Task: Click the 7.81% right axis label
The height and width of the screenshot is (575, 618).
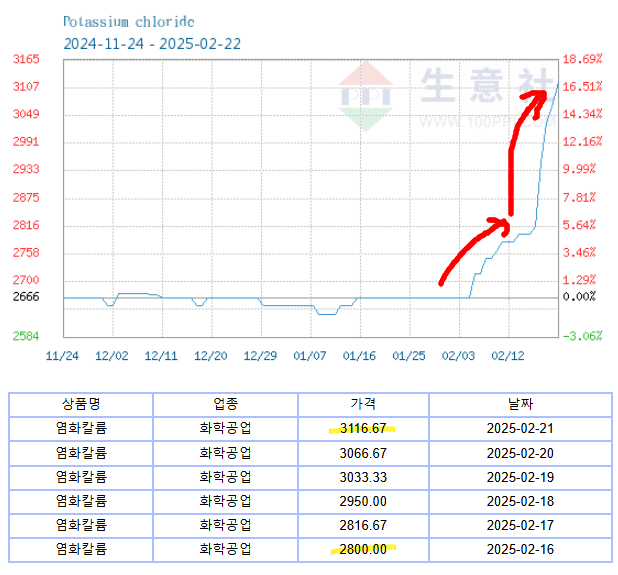Action: point(579,197)
